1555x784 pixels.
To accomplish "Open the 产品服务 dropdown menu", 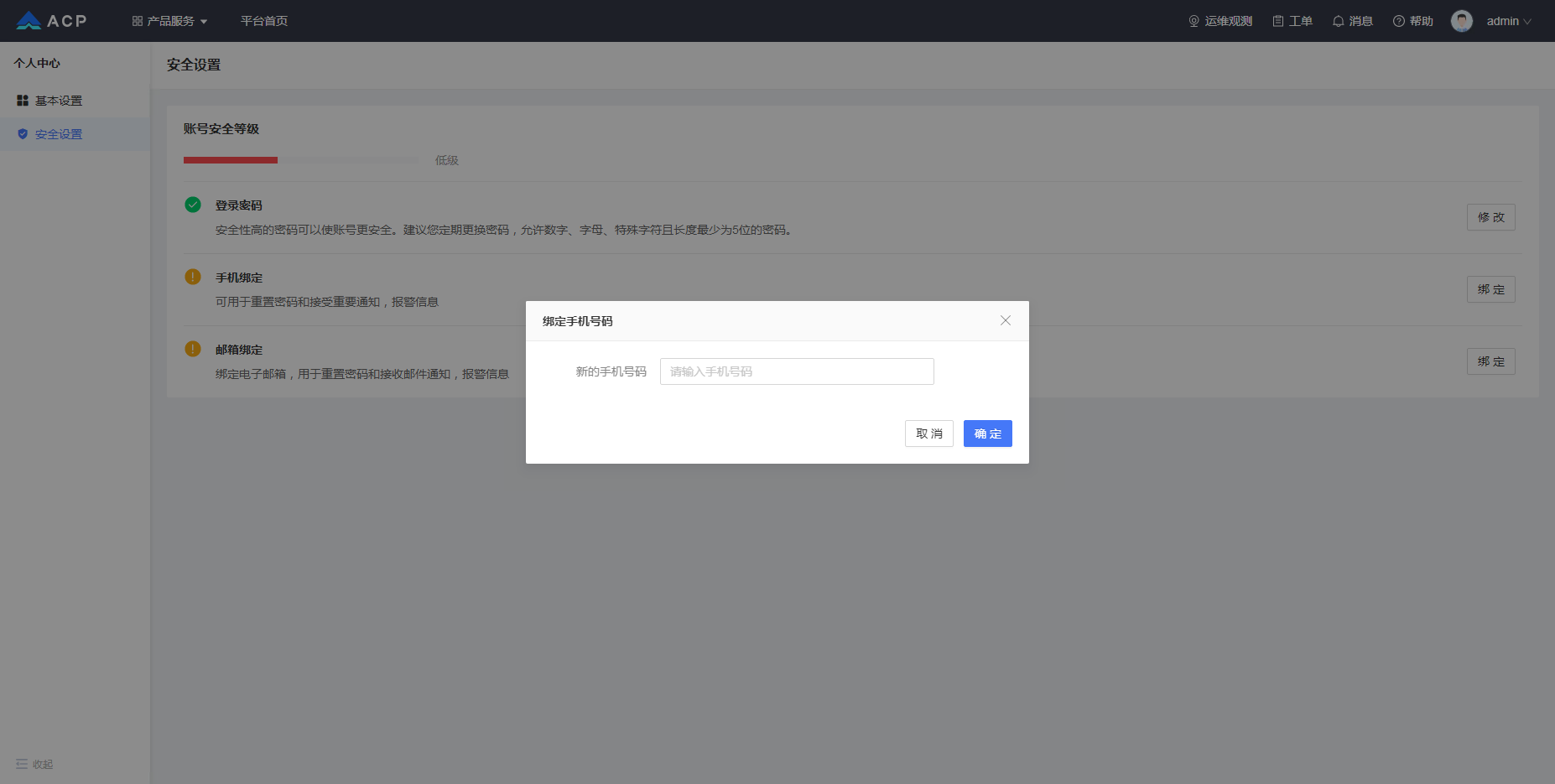I will pyautogui.click(x=169, y=21).
